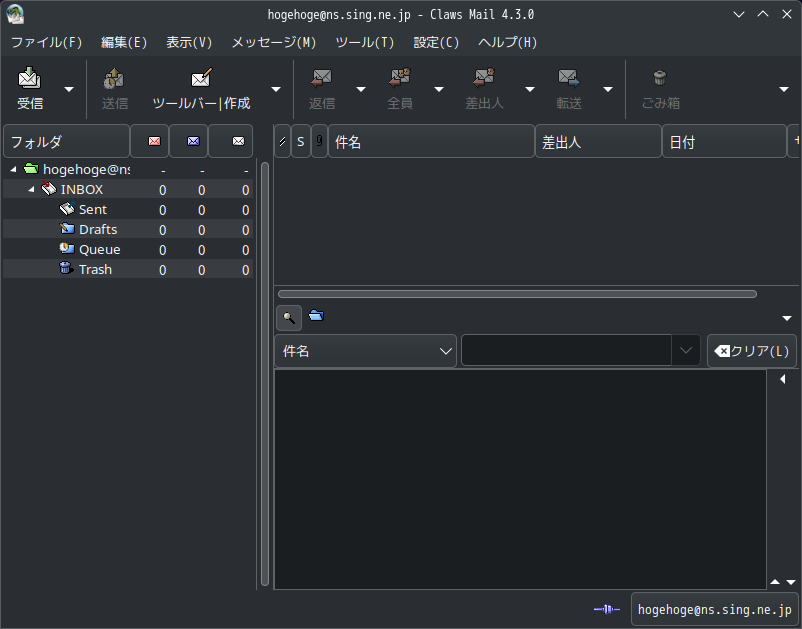Click the quick search magnifier icon
Viewport: 802px width, 629px height.
tap(288, 318)
